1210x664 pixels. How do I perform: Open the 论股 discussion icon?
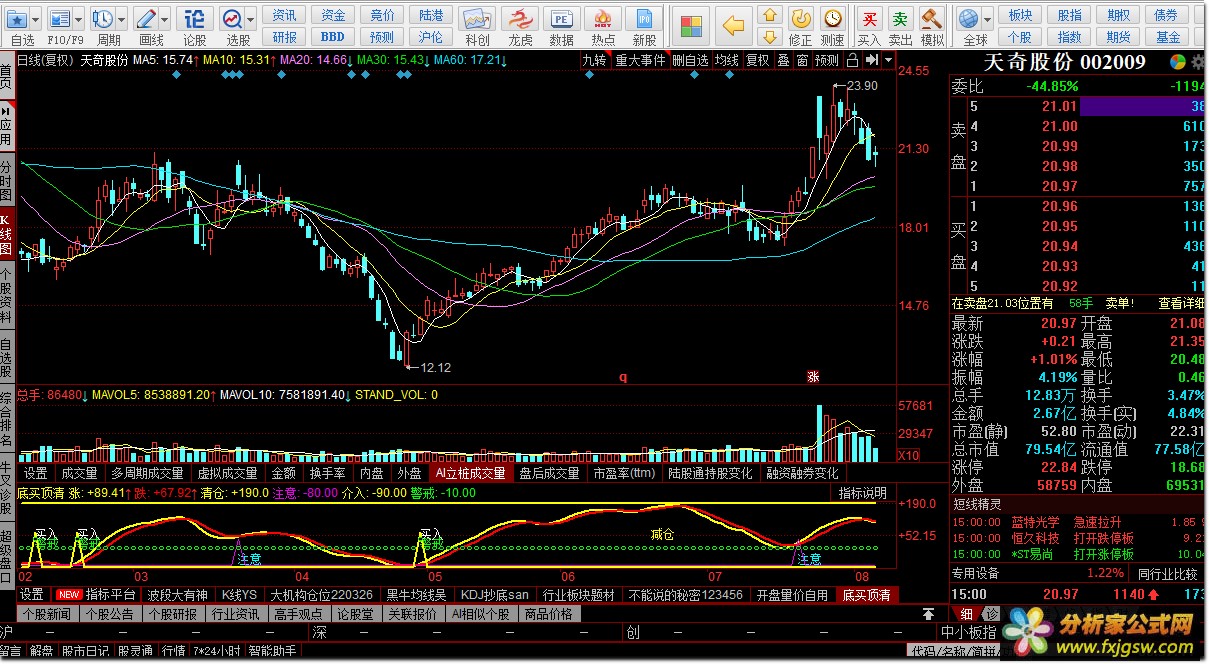pyautogui.click(x=194, y=18)
